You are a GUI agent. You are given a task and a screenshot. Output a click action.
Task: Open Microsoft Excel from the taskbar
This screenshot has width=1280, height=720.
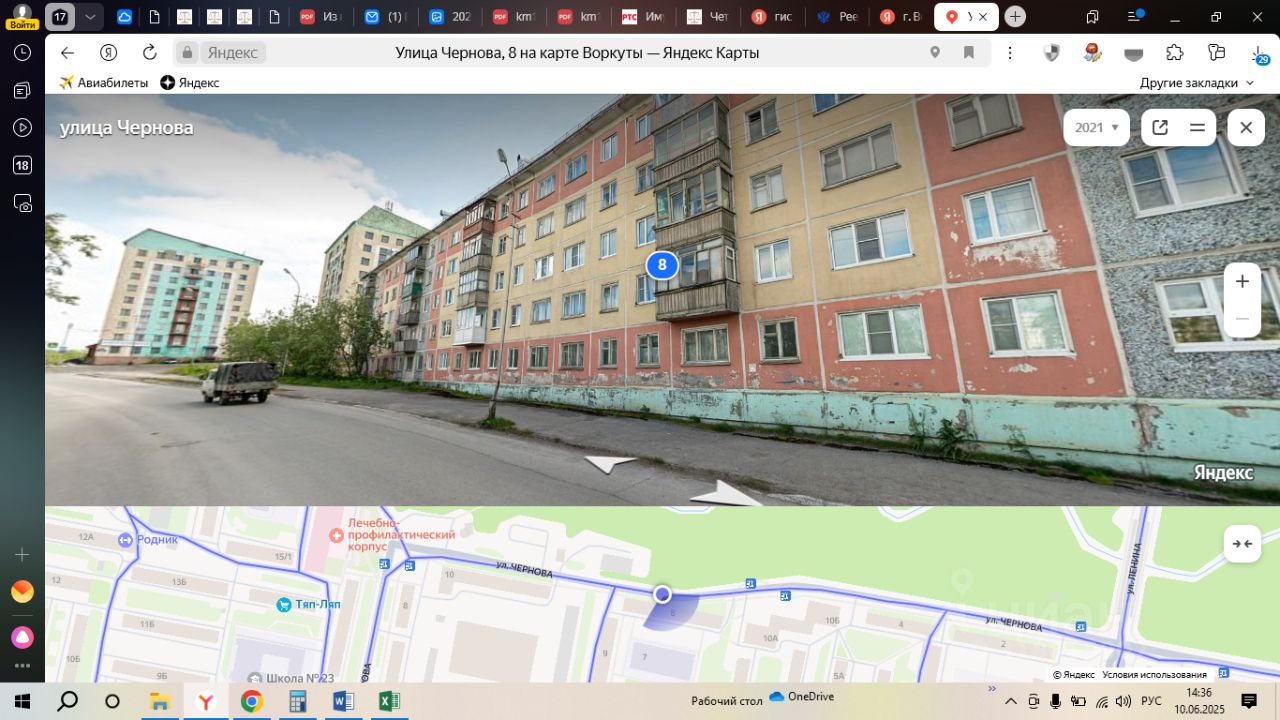389,701
